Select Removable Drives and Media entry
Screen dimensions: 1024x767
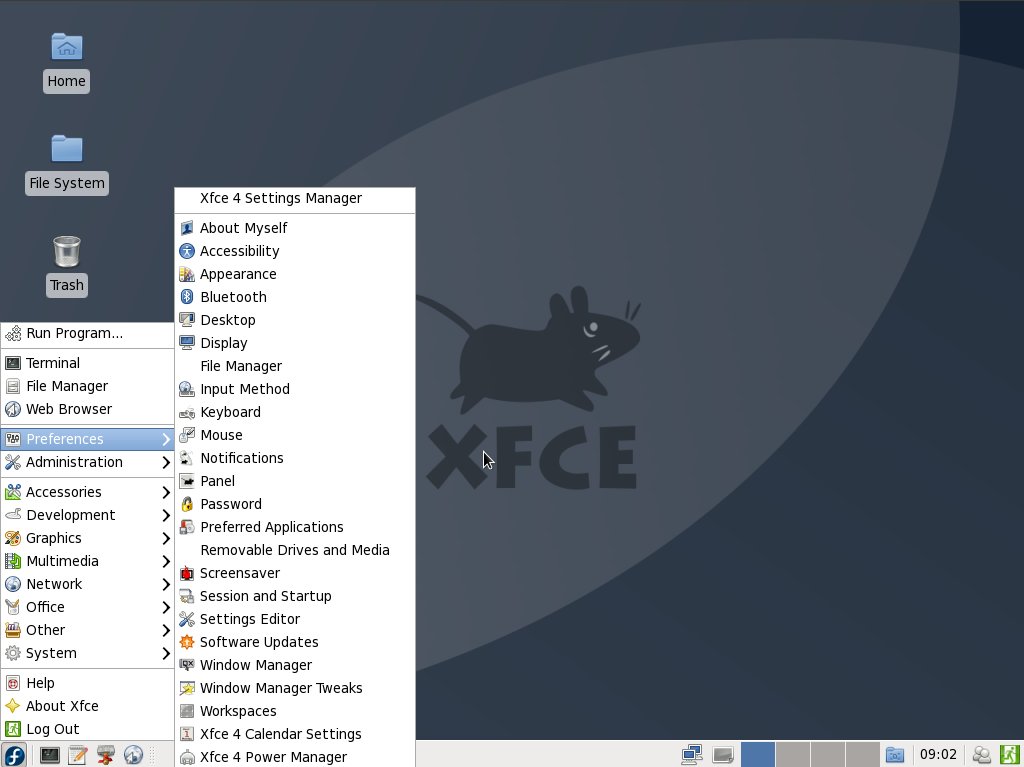point(295,550)
